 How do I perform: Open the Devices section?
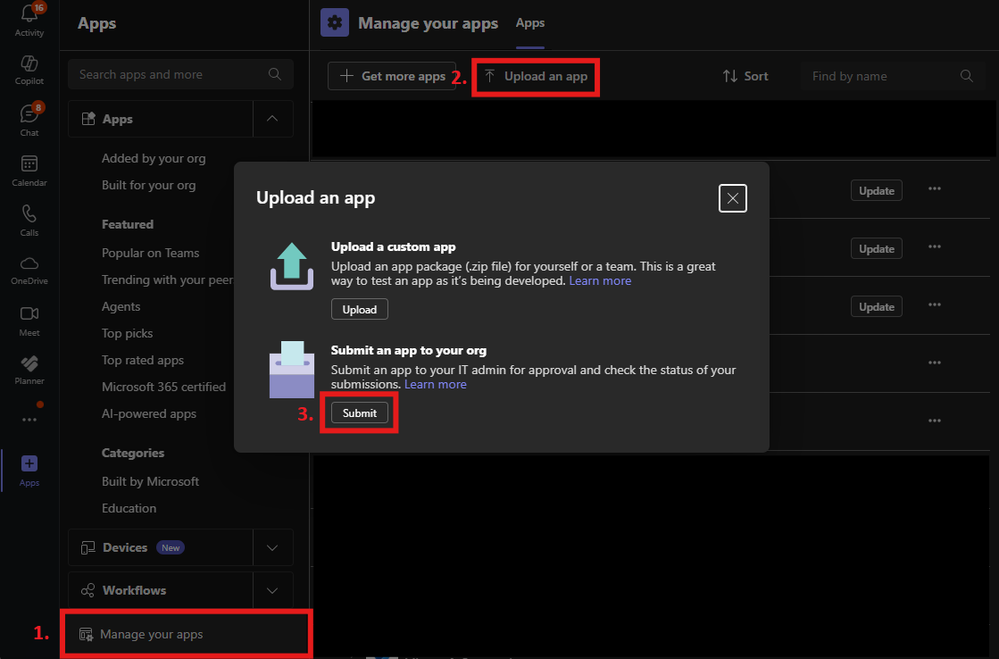pos(161,547)
